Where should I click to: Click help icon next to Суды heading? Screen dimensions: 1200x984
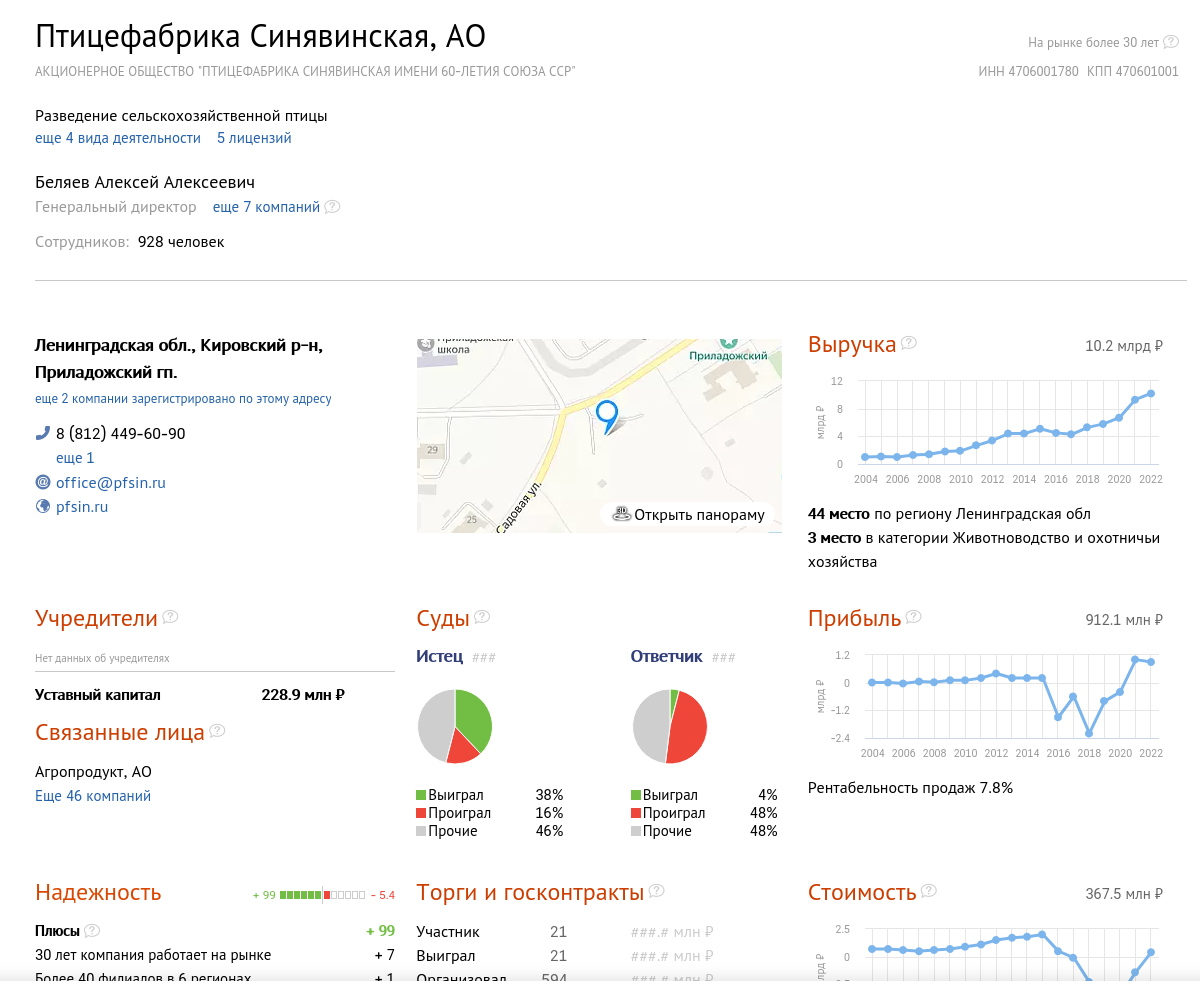482,617
